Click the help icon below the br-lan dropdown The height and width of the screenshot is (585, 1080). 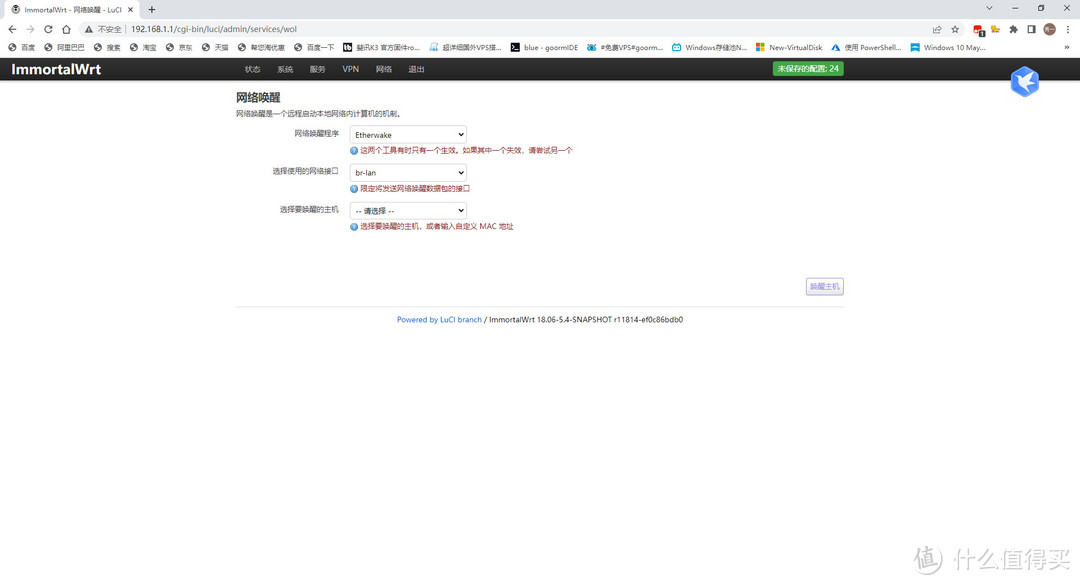point(354,188)
